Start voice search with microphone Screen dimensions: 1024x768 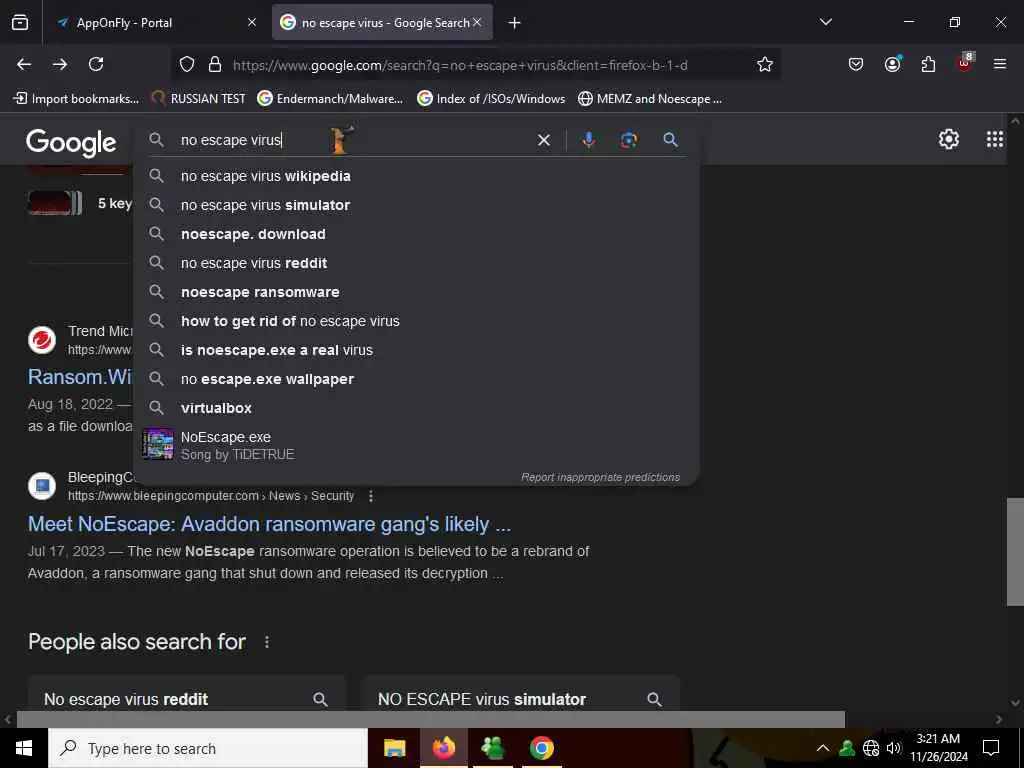point(588,140)
